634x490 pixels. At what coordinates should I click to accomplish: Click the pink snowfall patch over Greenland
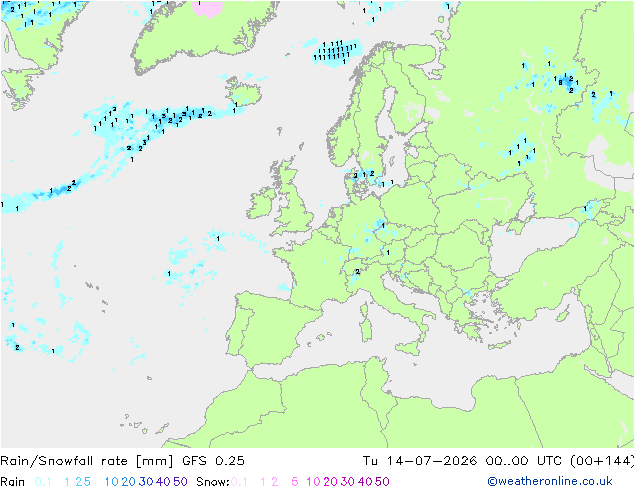207,8
